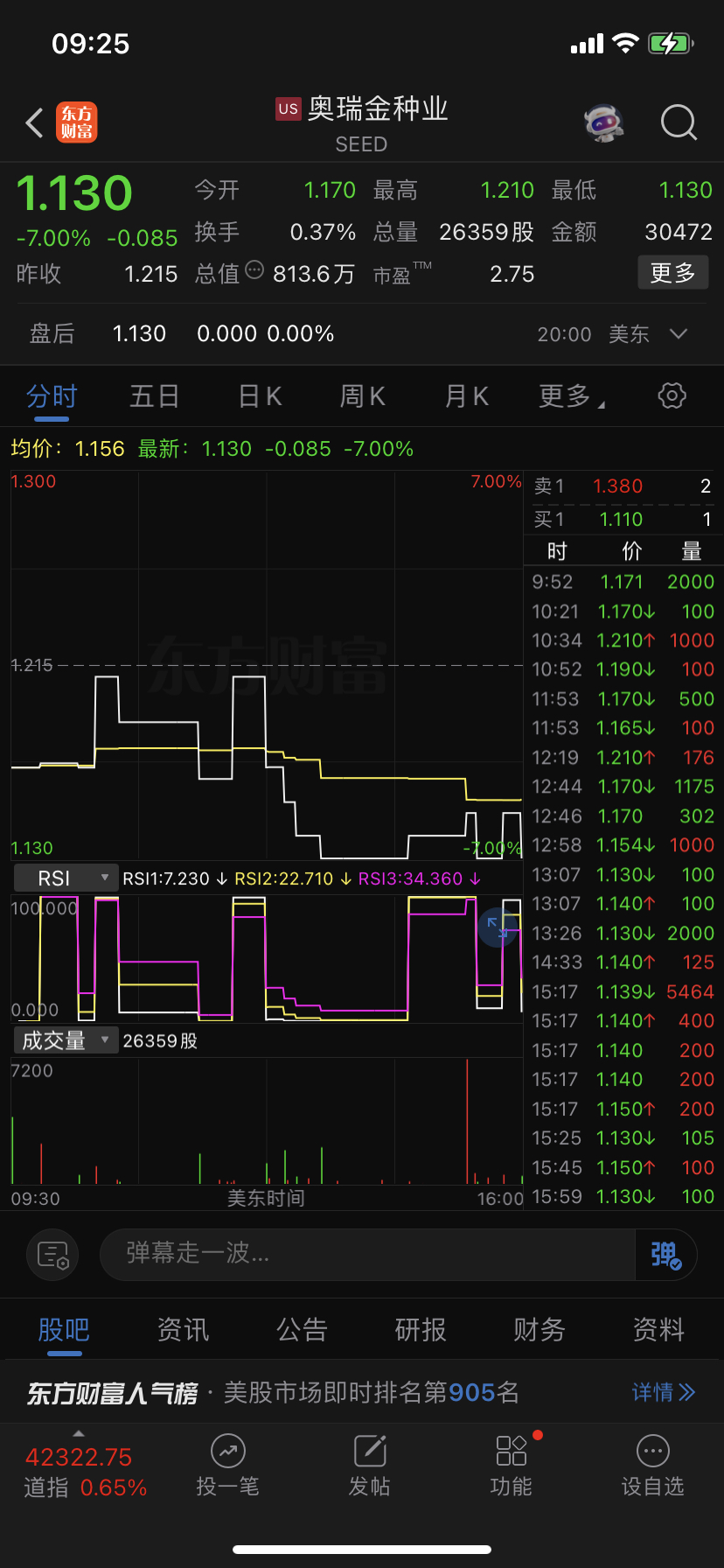This screenshot has height=1568, width=724.
Task: Open the RSI indicator dropdown
Action: (x=66, y=878)
